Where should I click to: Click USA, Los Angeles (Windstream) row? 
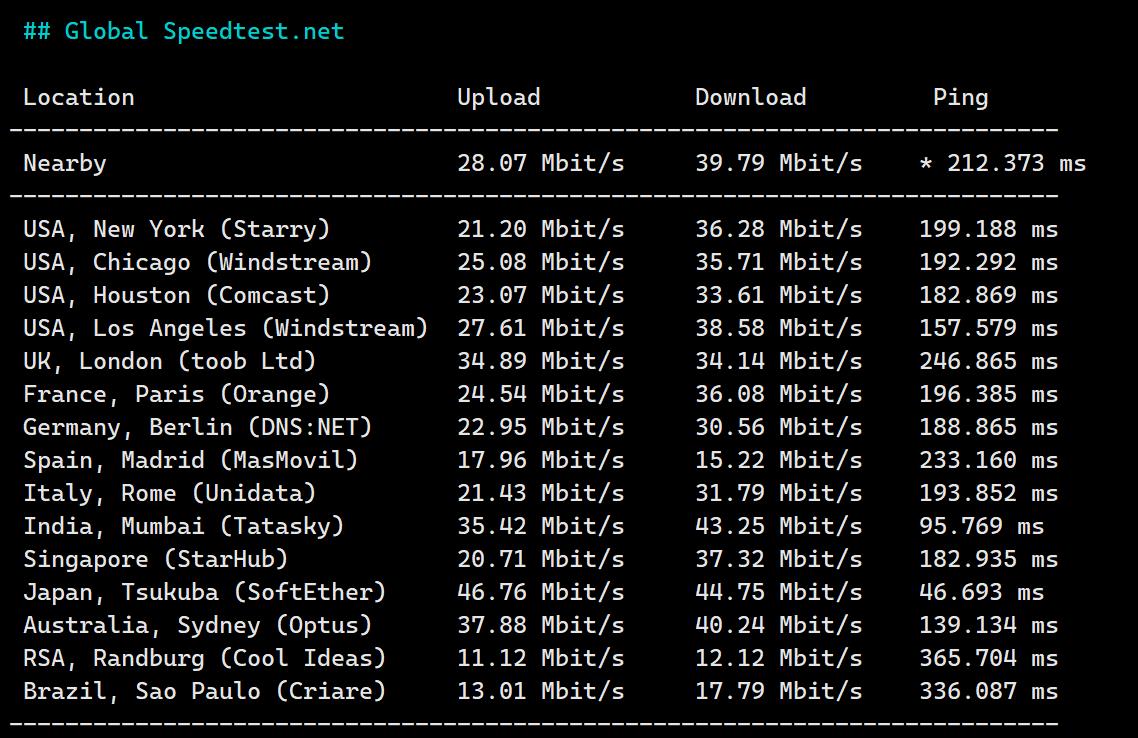click(225, 328)
